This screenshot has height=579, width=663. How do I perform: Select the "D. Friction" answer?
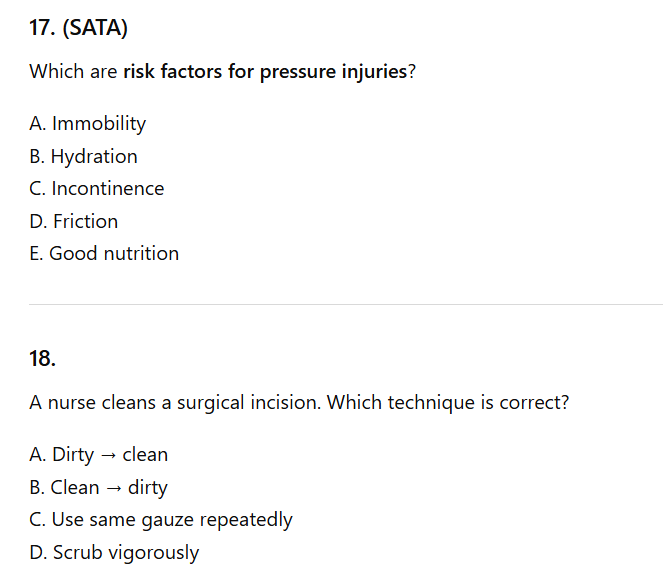[x=74, y=221]
